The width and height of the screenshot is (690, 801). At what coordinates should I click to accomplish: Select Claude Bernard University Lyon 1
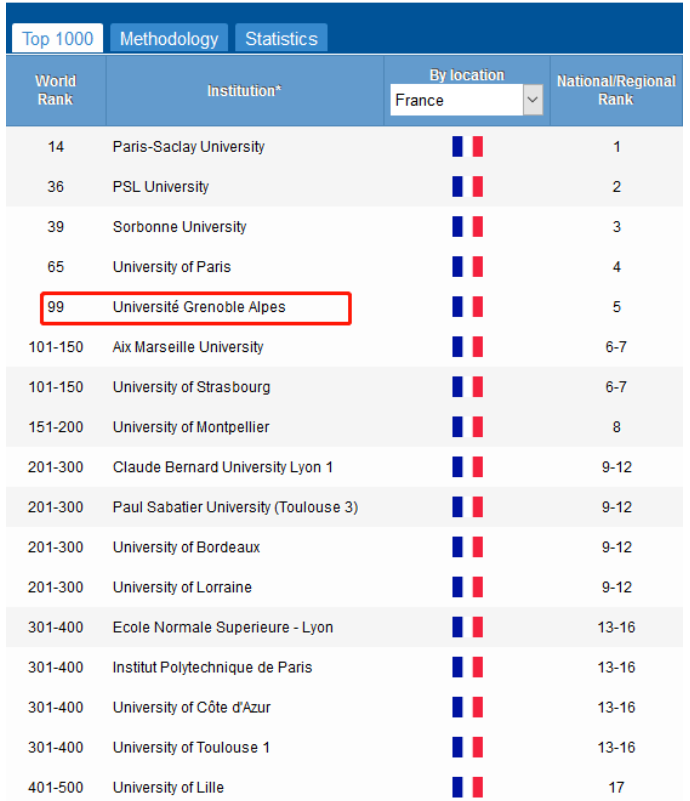click(223, 467)
